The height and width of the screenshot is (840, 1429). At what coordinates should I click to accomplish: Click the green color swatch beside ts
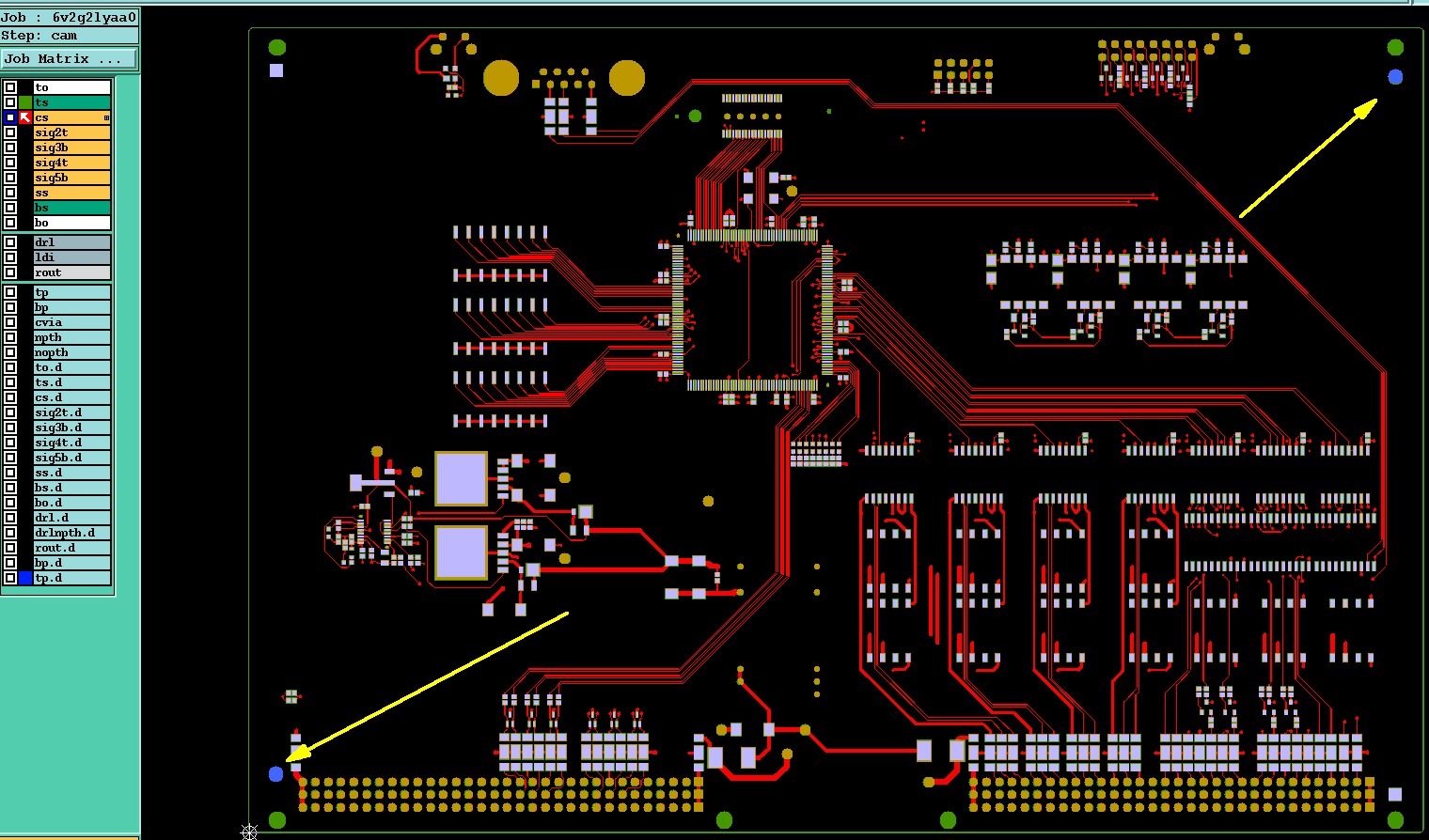coord(25,102)
